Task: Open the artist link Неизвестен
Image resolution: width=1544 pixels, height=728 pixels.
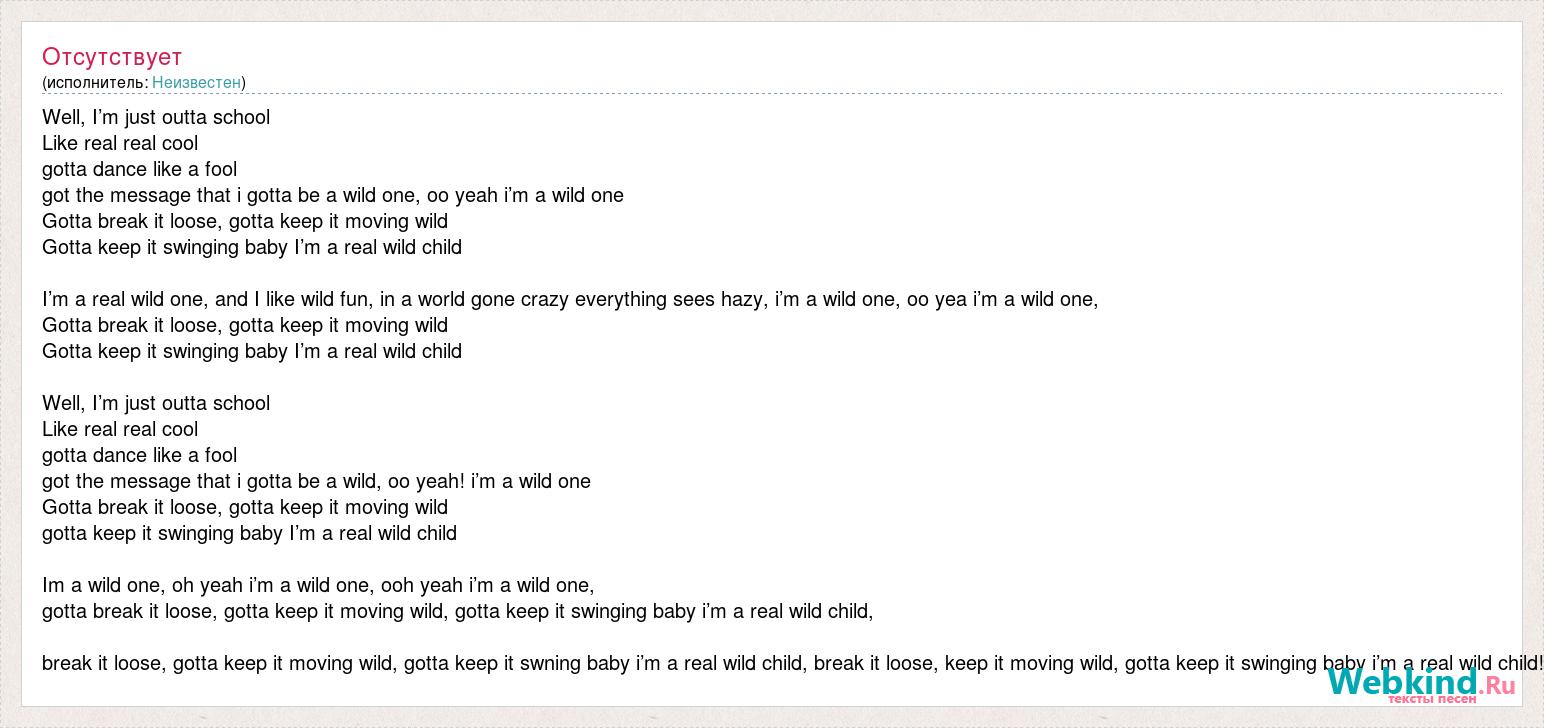Action: [196, 82]
